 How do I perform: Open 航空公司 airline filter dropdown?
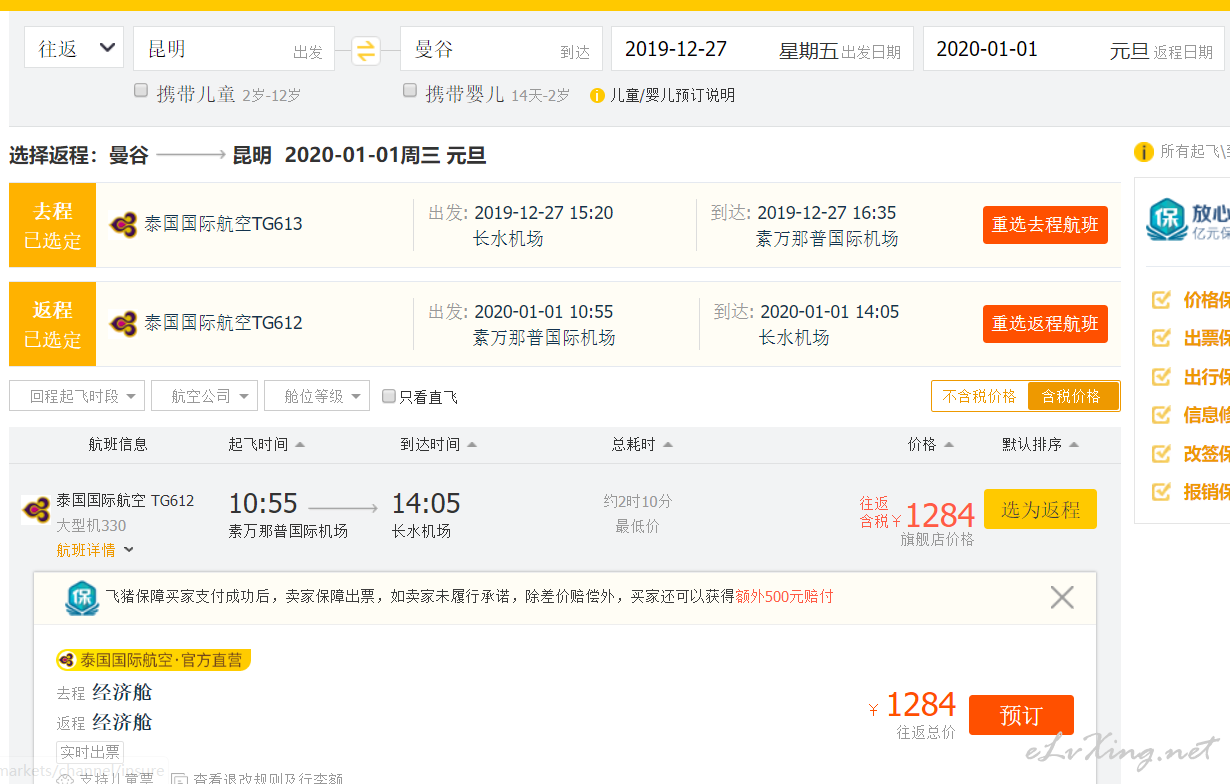204,396
